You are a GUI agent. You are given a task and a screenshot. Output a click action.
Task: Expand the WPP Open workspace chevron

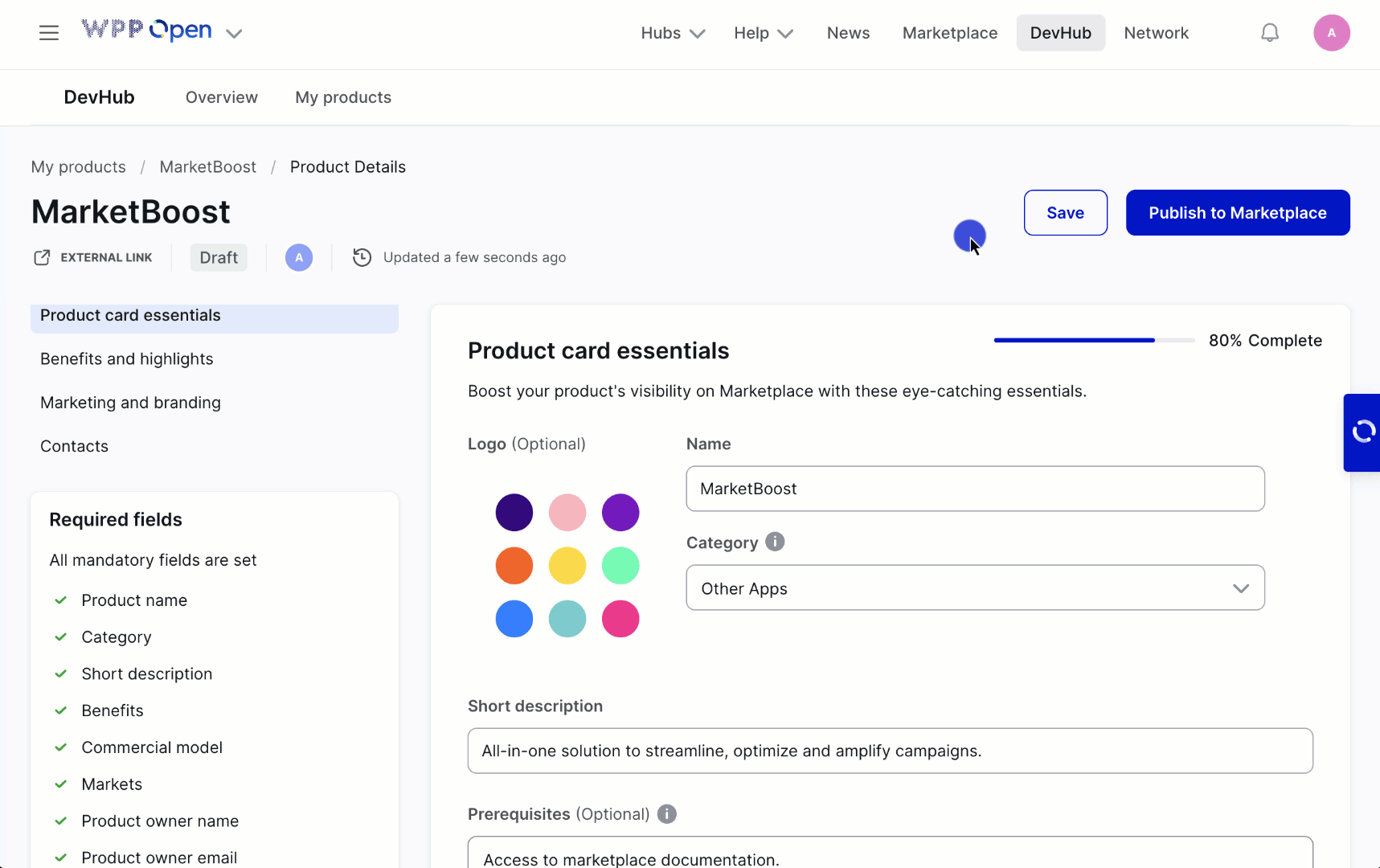pyautogui.click(x=234, y=34)
